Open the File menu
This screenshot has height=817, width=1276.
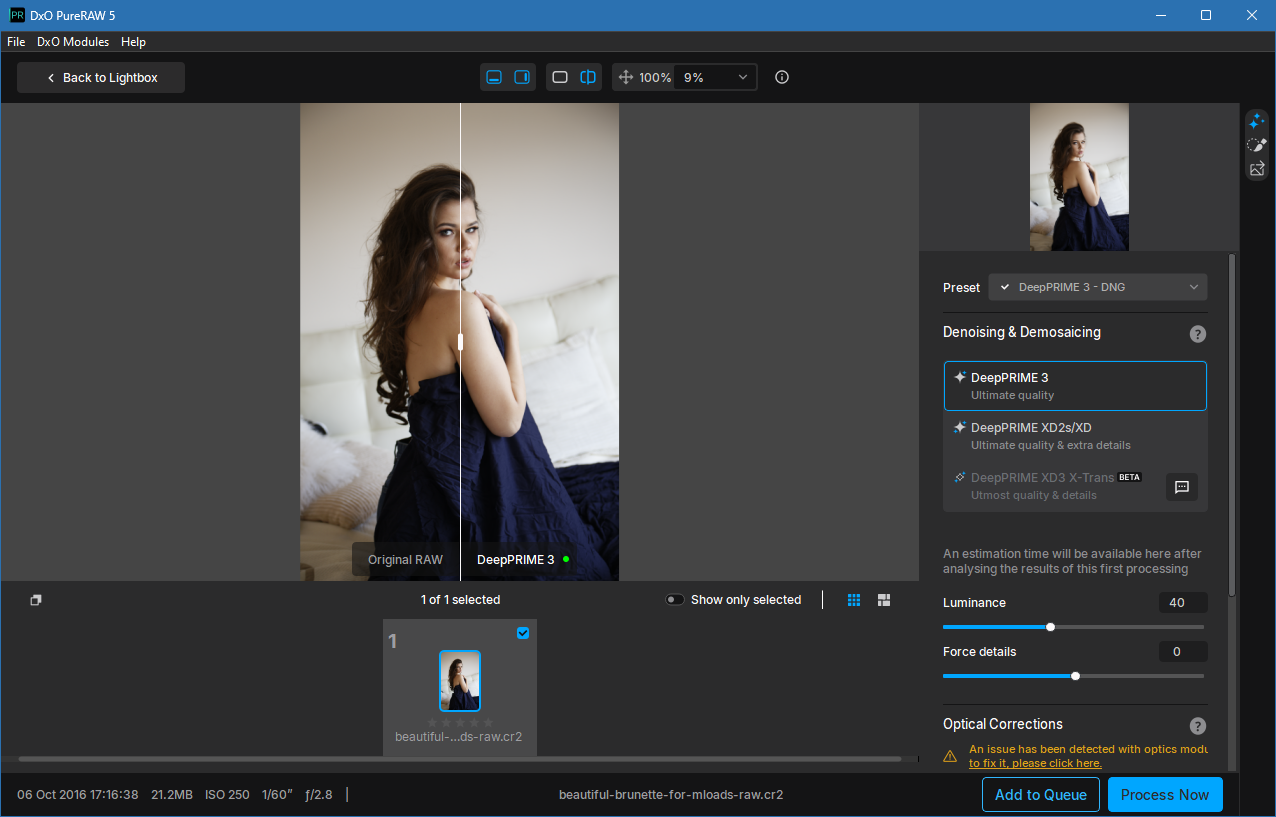16,42
